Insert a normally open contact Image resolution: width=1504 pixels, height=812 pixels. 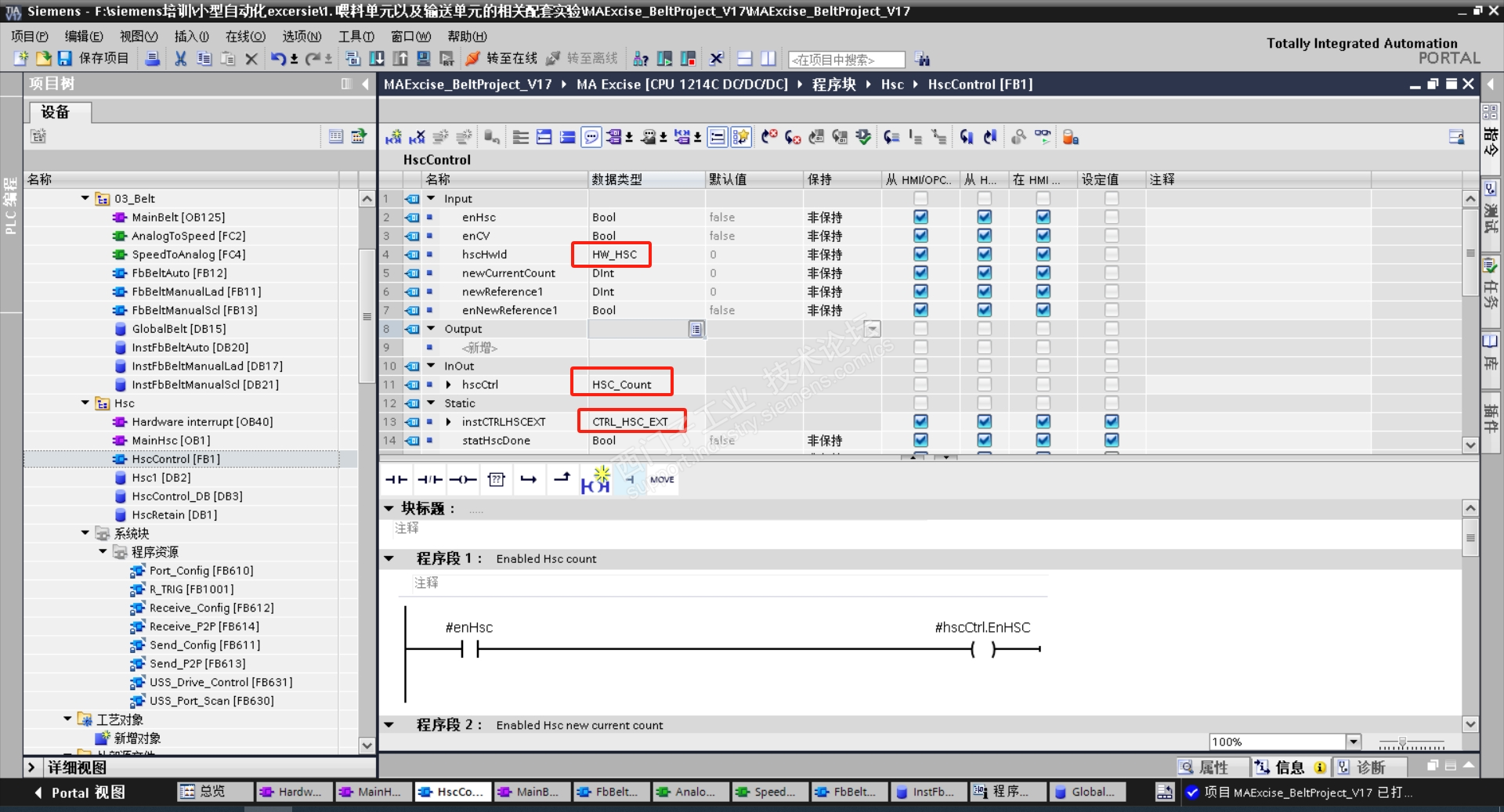click(x=396, y=479)
